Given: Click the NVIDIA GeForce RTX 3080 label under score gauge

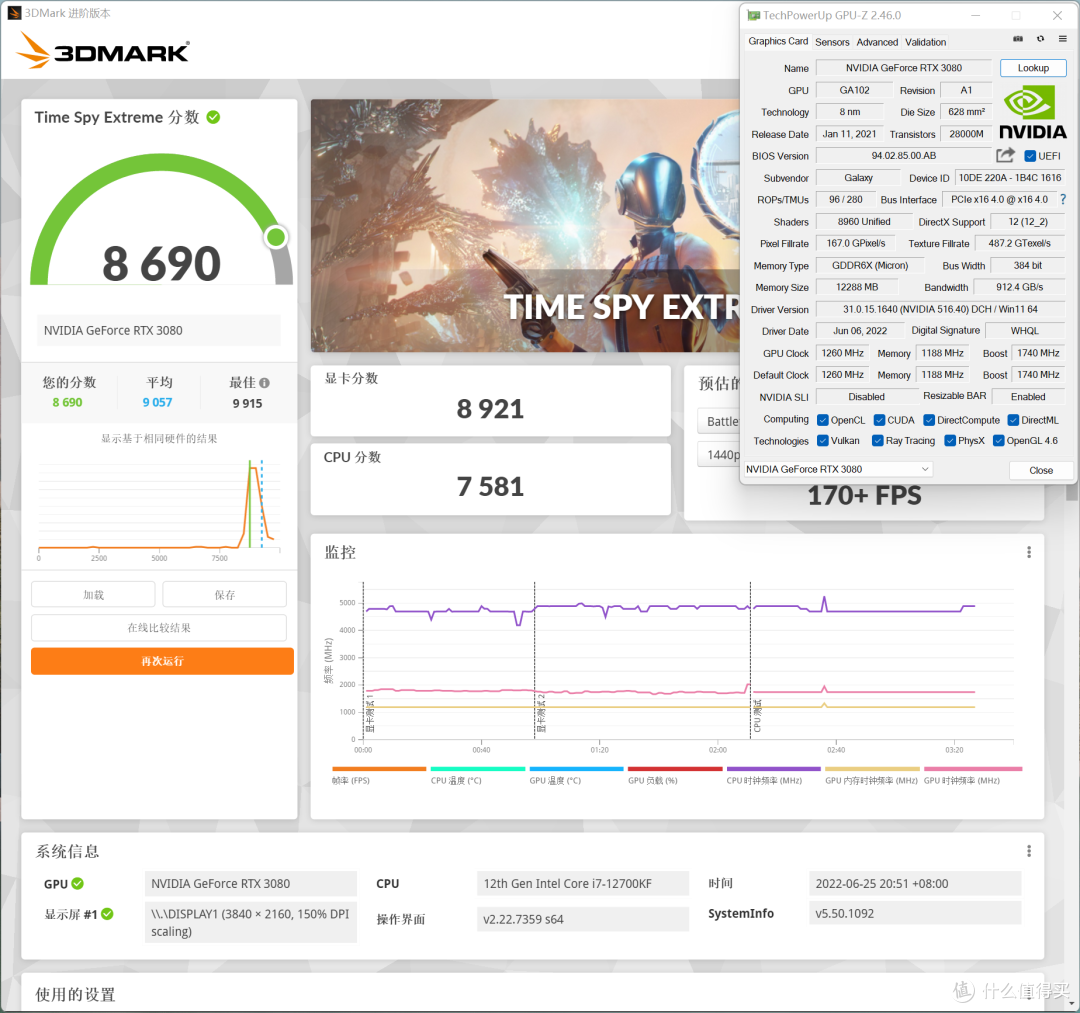Looking at the screenshot, I should click(113, 331).
